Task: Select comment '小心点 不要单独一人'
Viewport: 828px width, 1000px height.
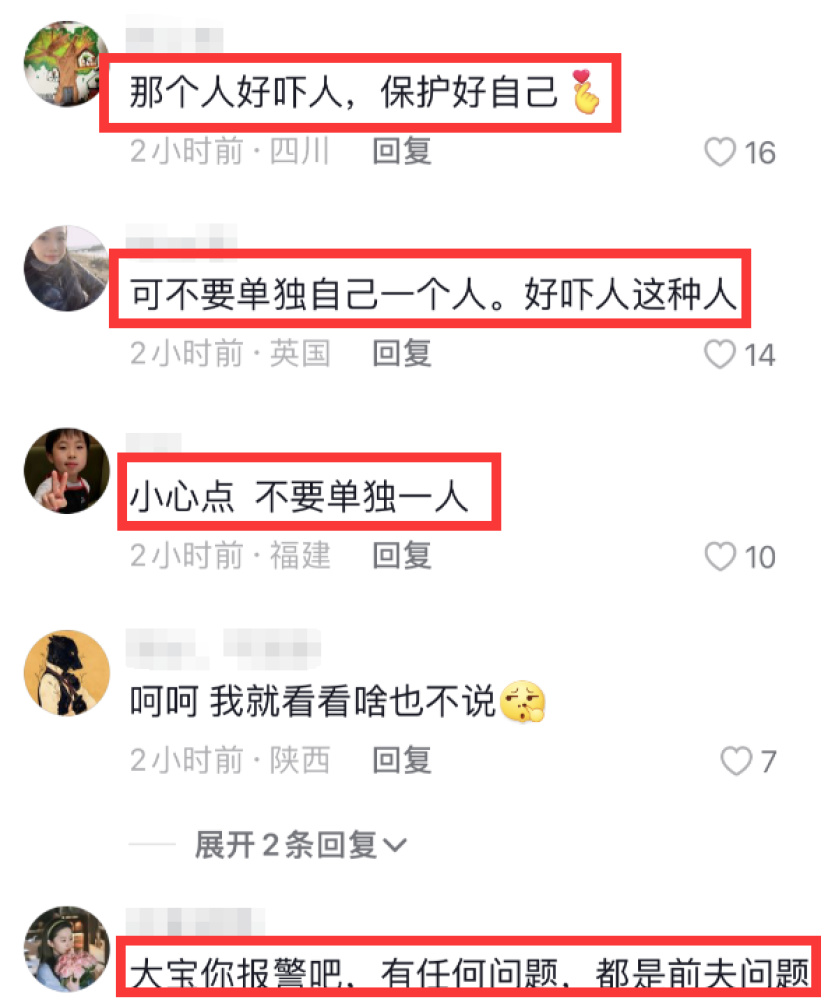Action: pos(300,496)
